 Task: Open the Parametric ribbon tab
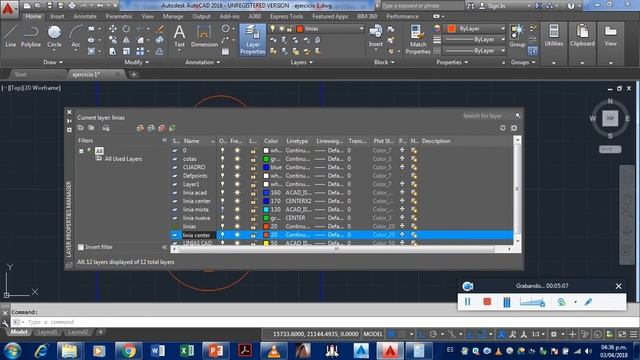(119, 16)
